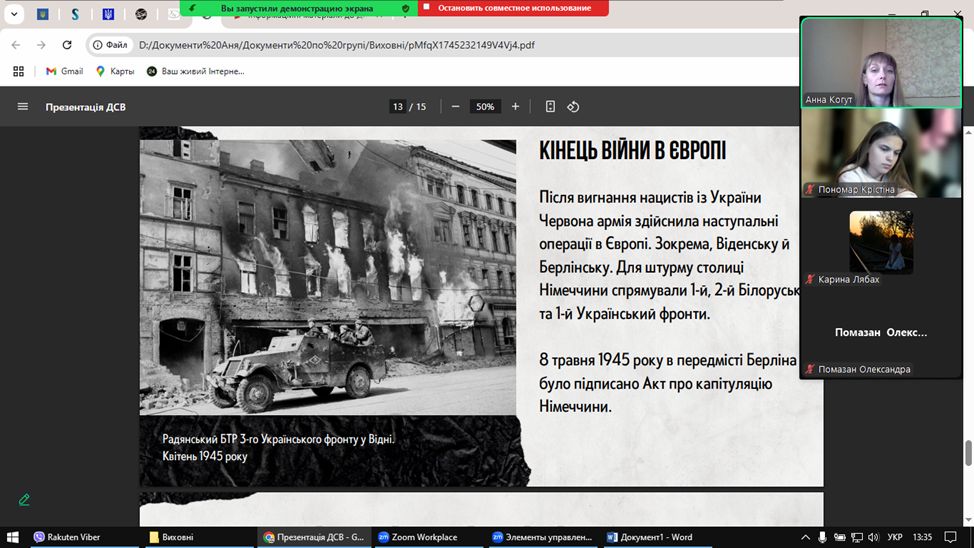This screenshot has width=974, height=548.
Task: Click the PDF vertical scrollbar thumb
Action: point(968,453)
